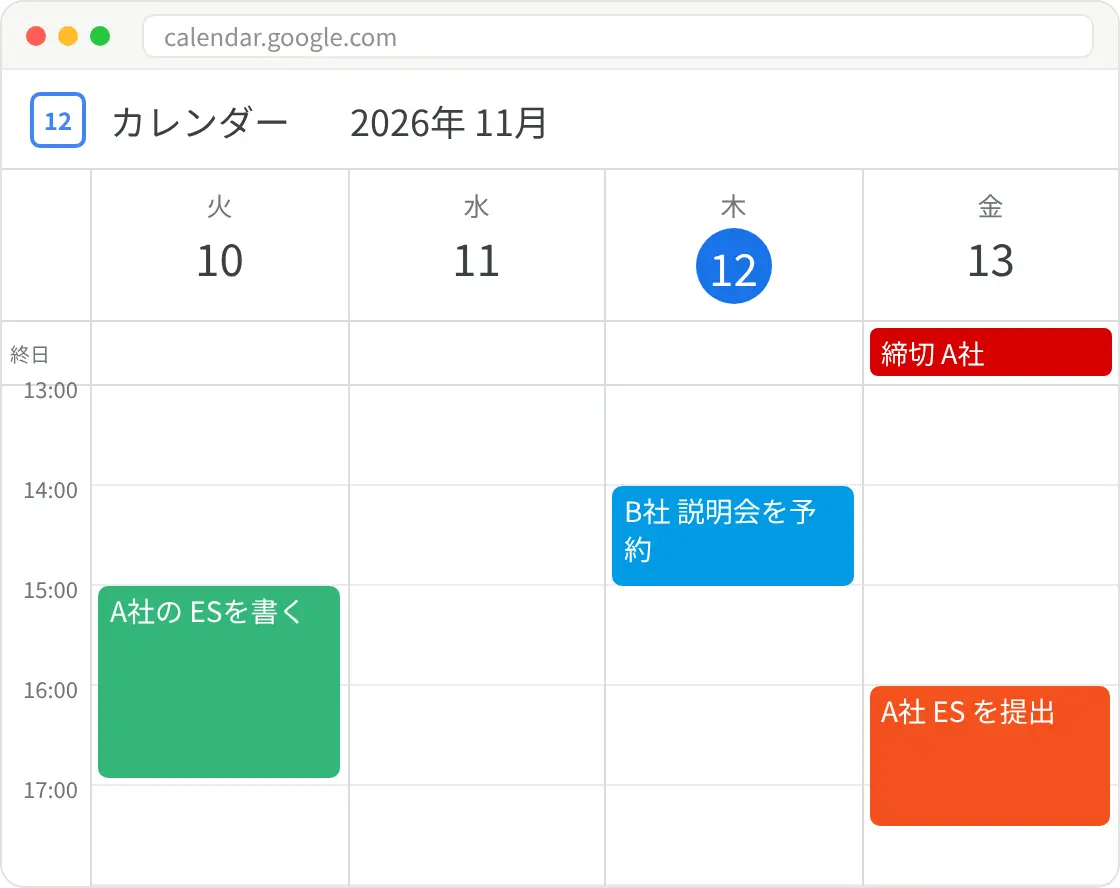
Task: Click the カレンダー title text
Action: (x=200, y=122)
